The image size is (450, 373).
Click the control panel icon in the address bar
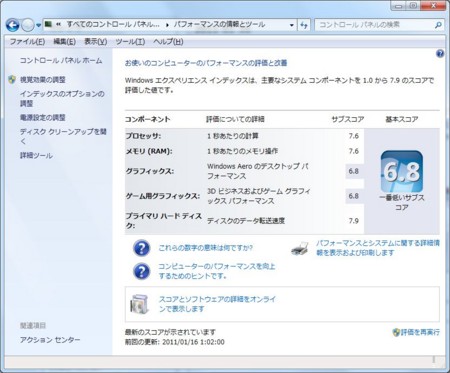tap(48, 24)
